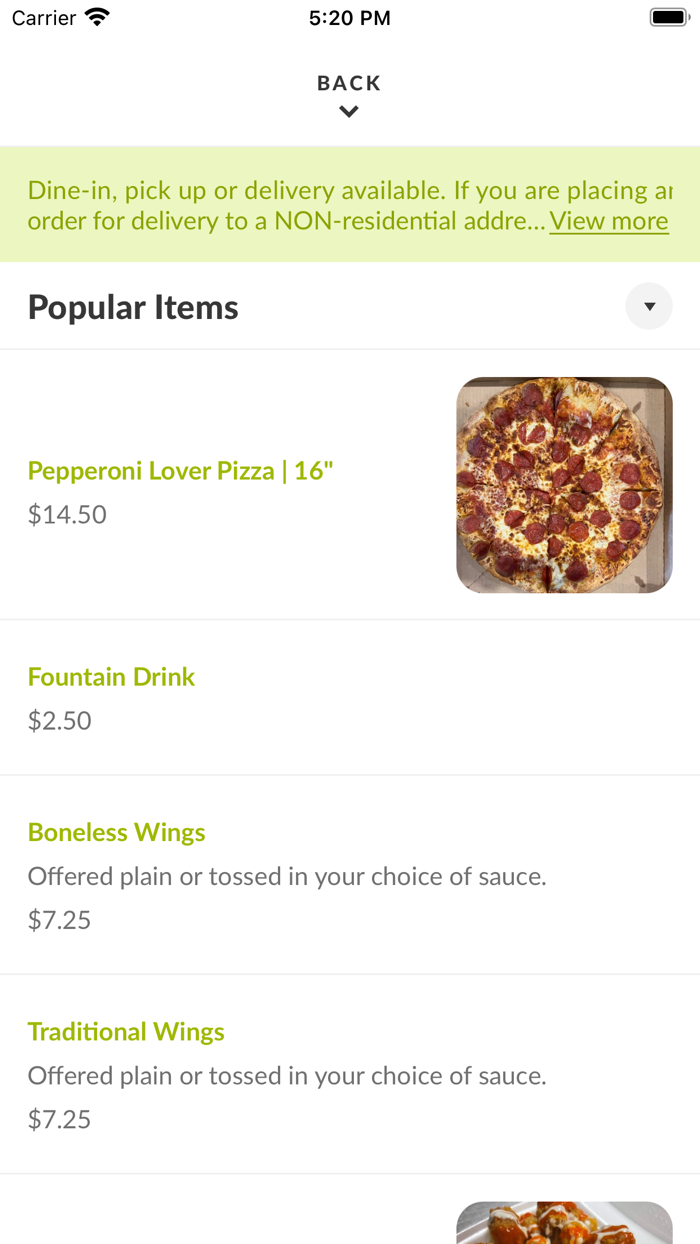Tap View more in the delivery notice

pos(608,221)
